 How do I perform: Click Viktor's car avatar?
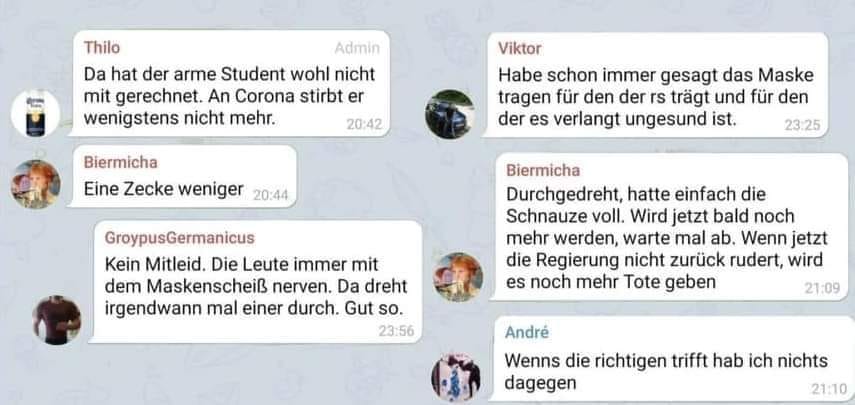click(450, 114)
